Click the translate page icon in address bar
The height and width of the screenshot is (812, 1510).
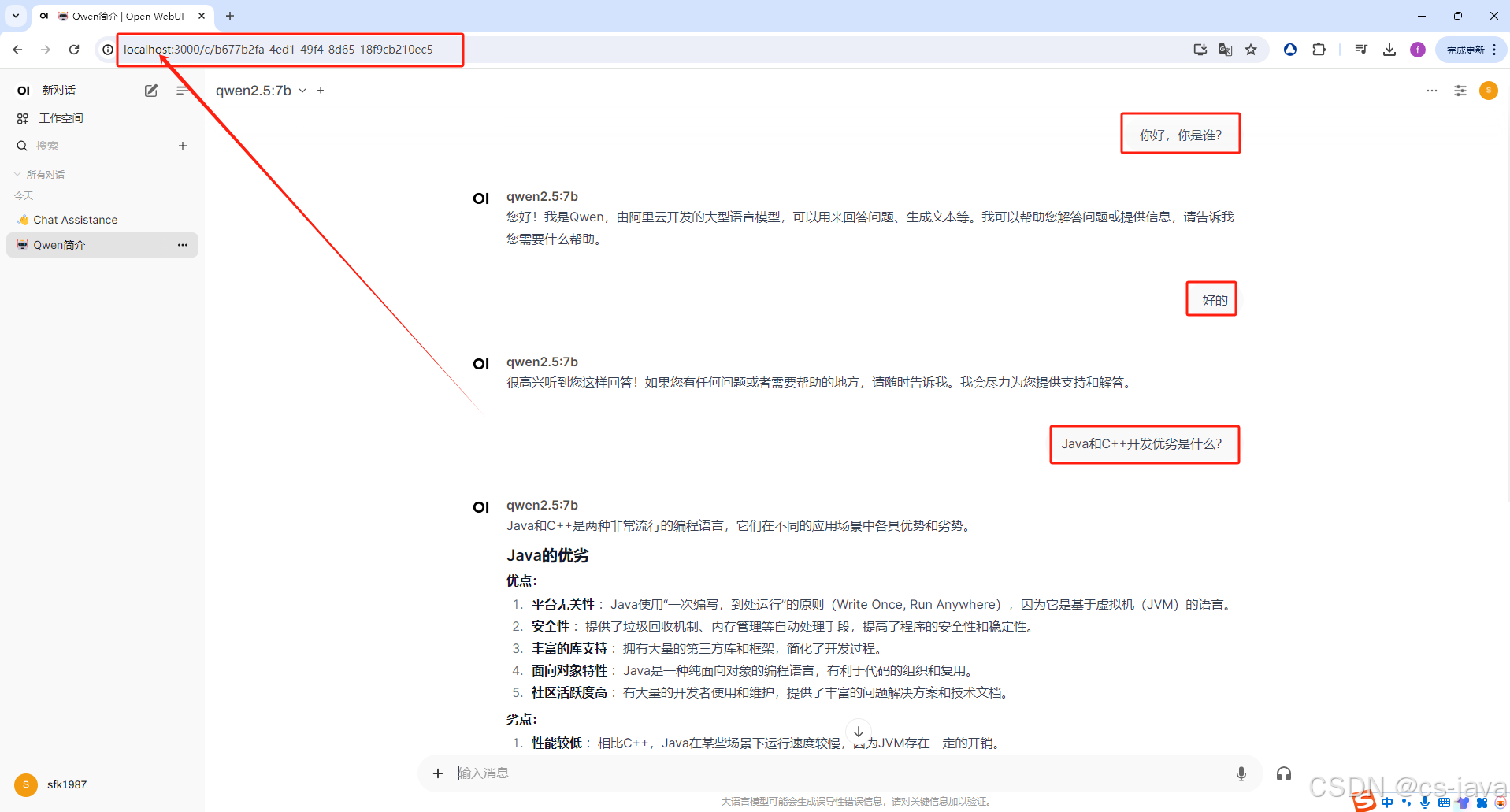(1226, 50)
